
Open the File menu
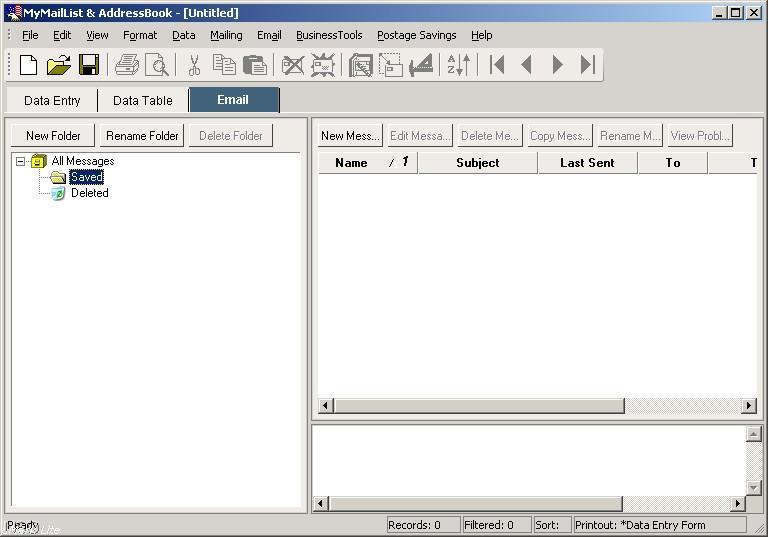tap(30, 35)
